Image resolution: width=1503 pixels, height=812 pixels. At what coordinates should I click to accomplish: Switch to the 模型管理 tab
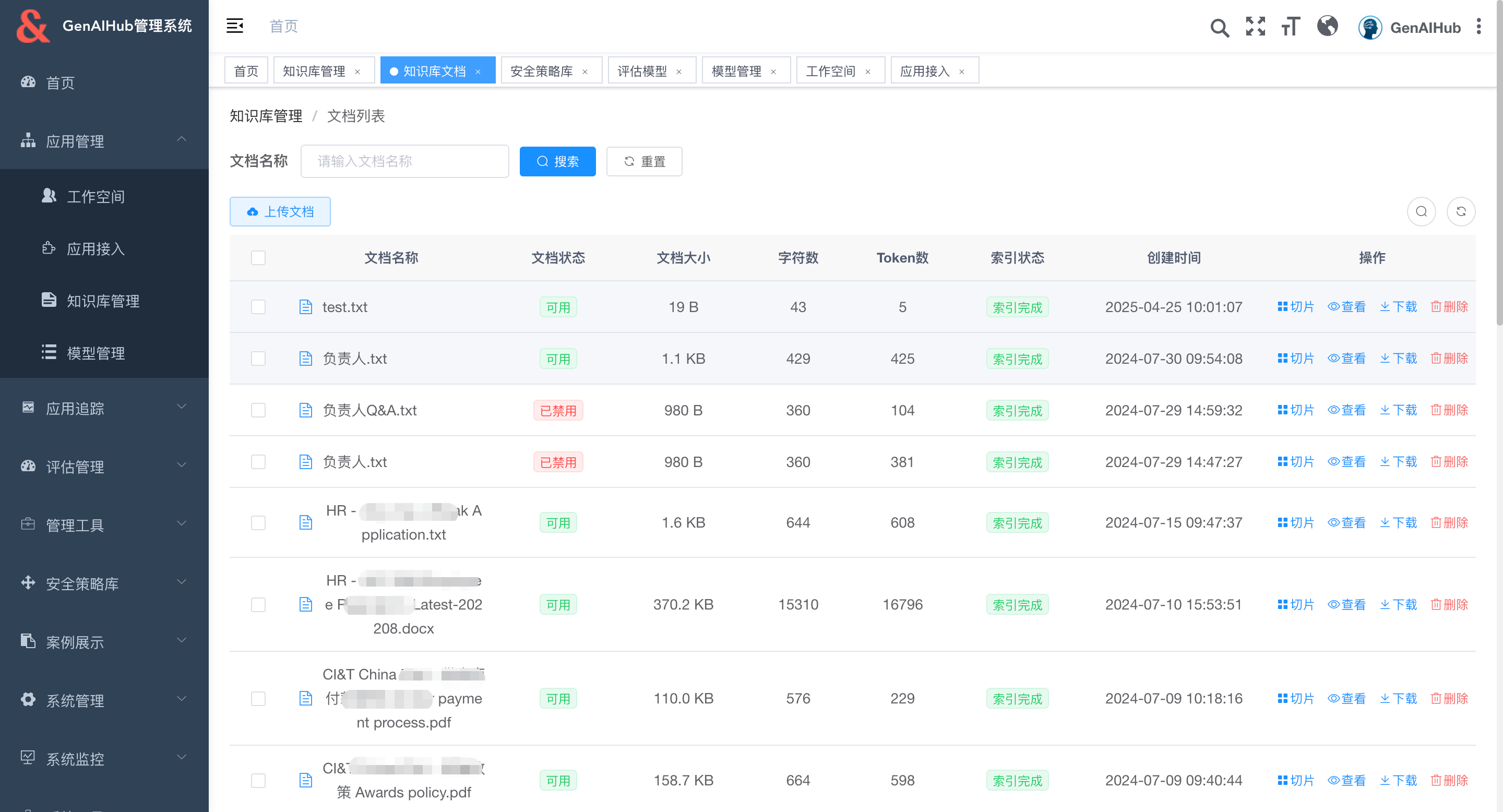pos(736,71)
